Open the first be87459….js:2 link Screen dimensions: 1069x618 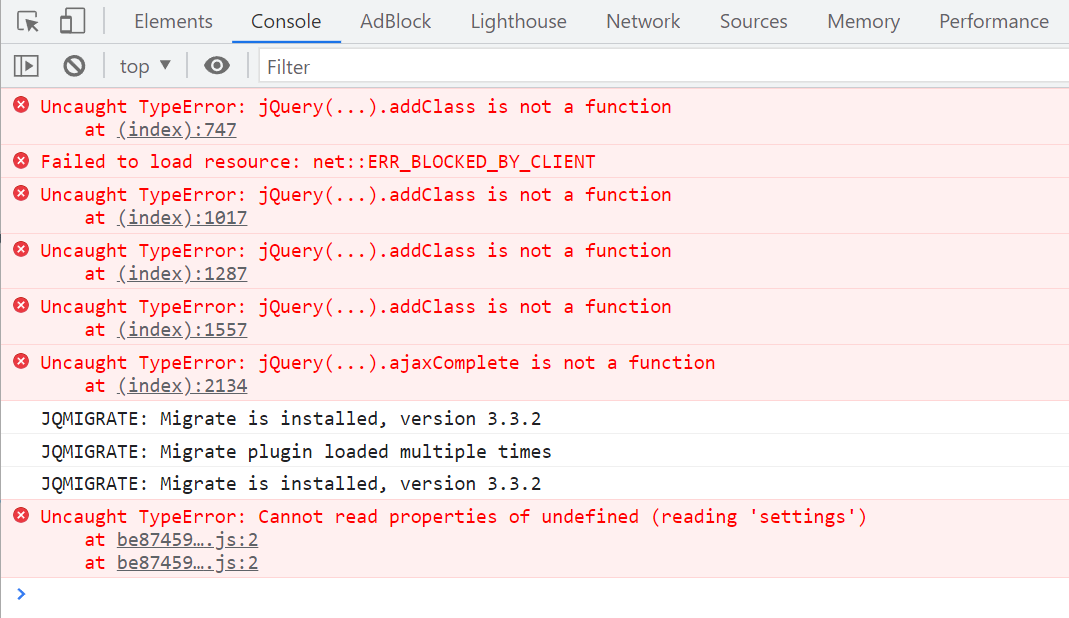click(187, 540)
